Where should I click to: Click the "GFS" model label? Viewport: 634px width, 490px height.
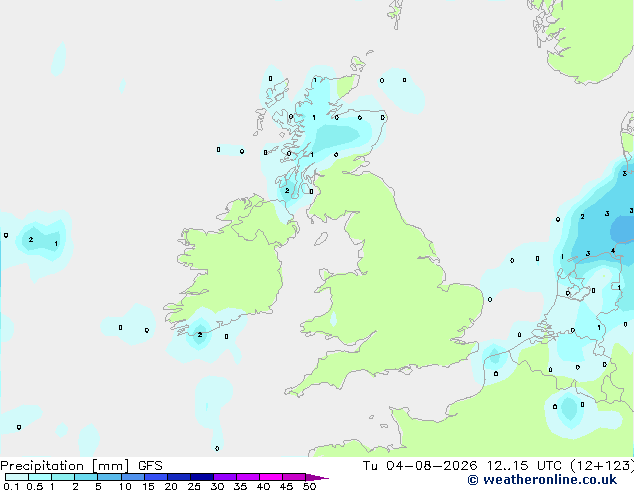(150, 466)
